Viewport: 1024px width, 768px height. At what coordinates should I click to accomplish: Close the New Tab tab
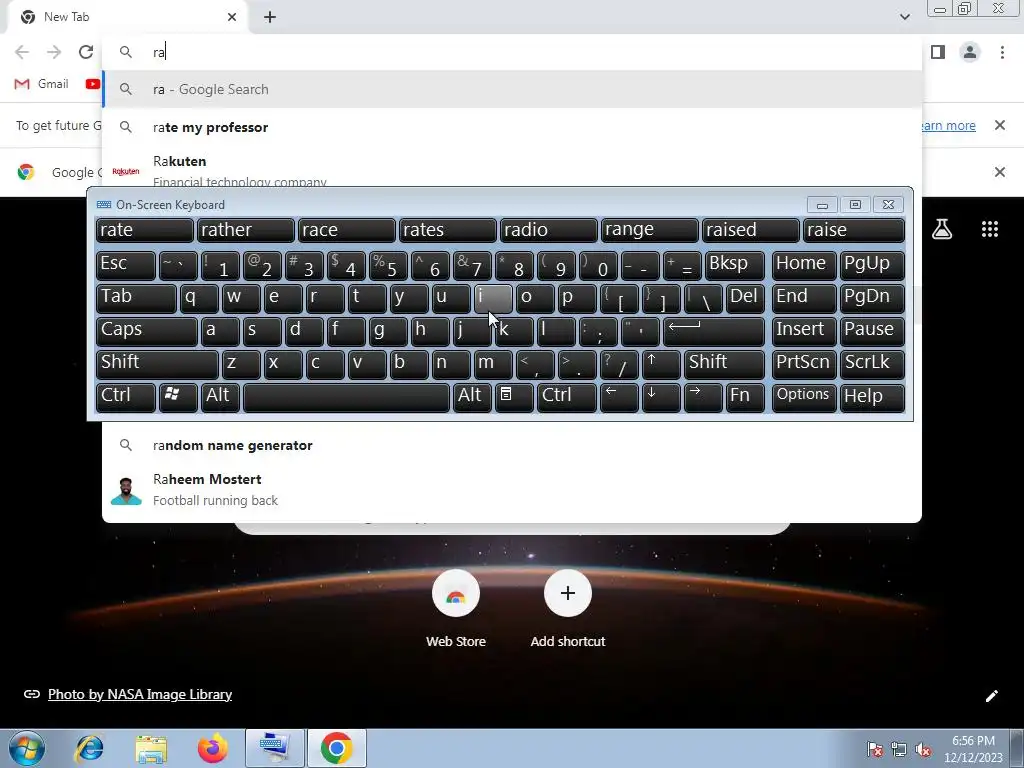232,17
